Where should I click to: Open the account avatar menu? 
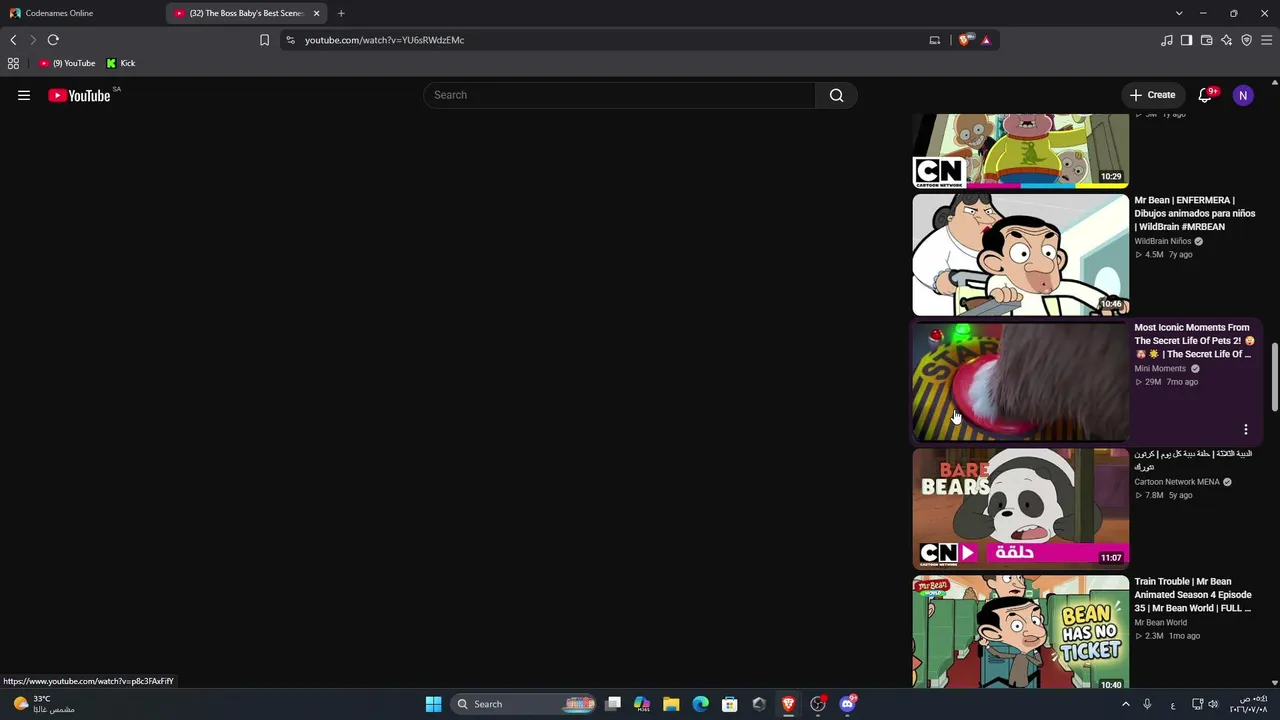point(1243,95)
